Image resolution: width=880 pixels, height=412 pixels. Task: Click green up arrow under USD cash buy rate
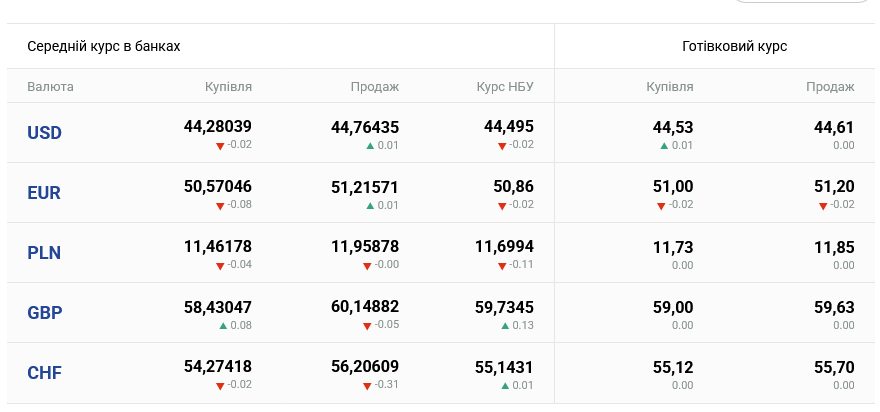point(664,145)
